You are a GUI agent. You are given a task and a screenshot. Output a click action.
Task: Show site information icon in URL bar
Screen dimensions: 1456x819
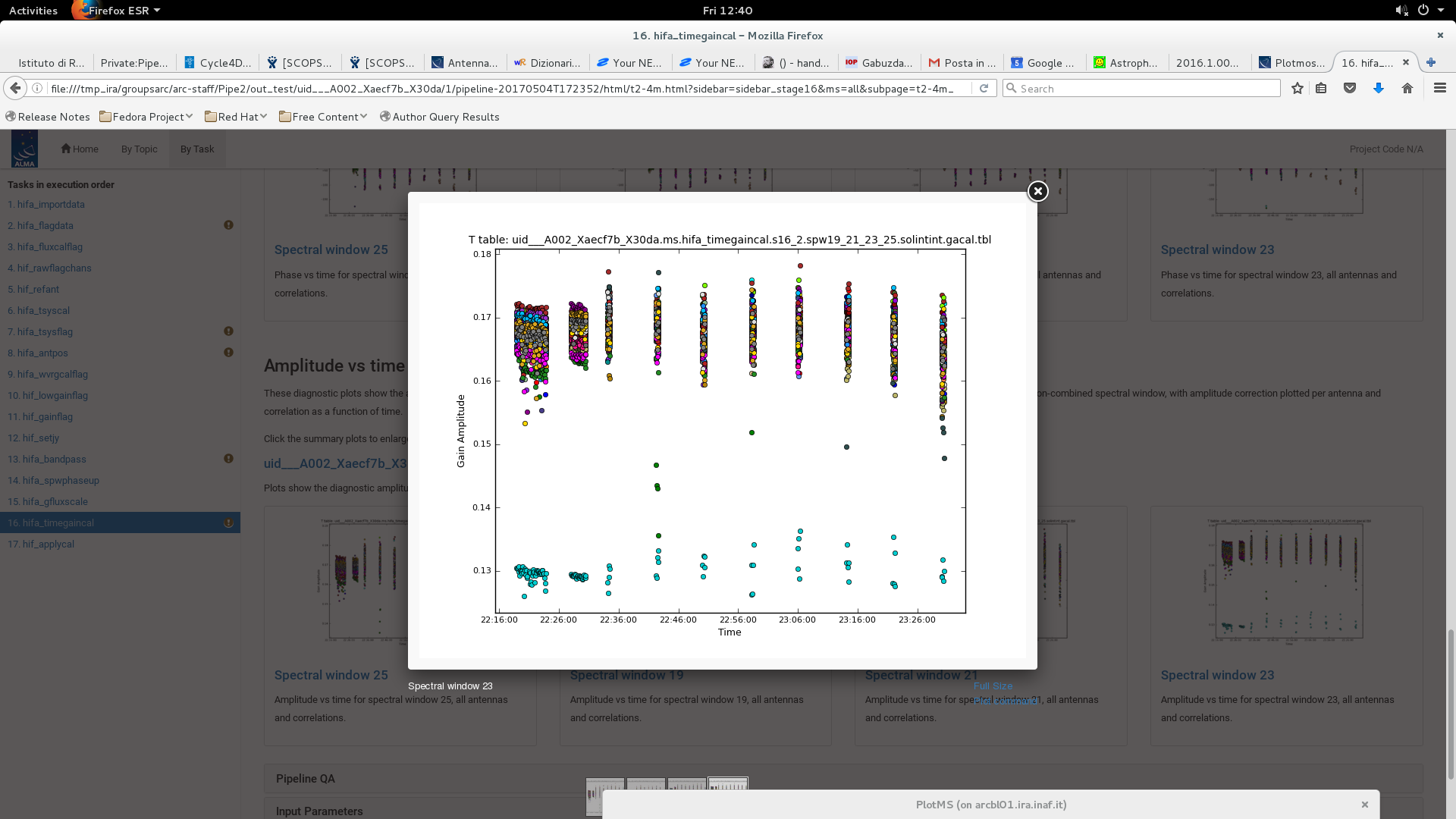(37, 88)
